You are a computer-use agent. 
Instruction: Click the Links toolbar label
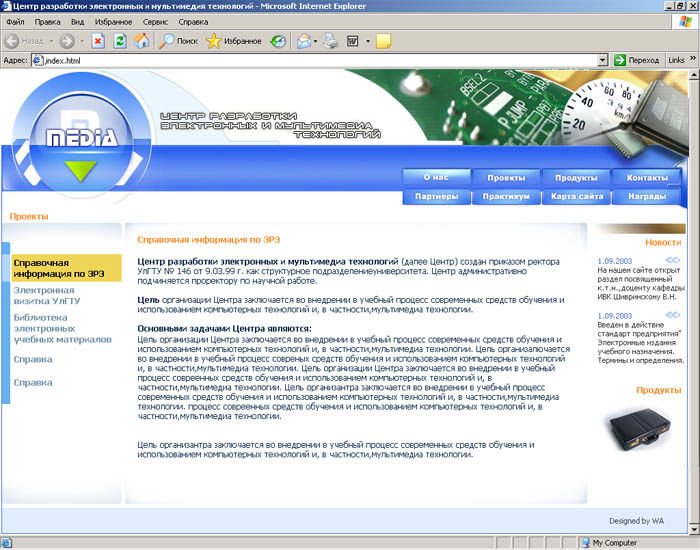click(x=676, y=60)
